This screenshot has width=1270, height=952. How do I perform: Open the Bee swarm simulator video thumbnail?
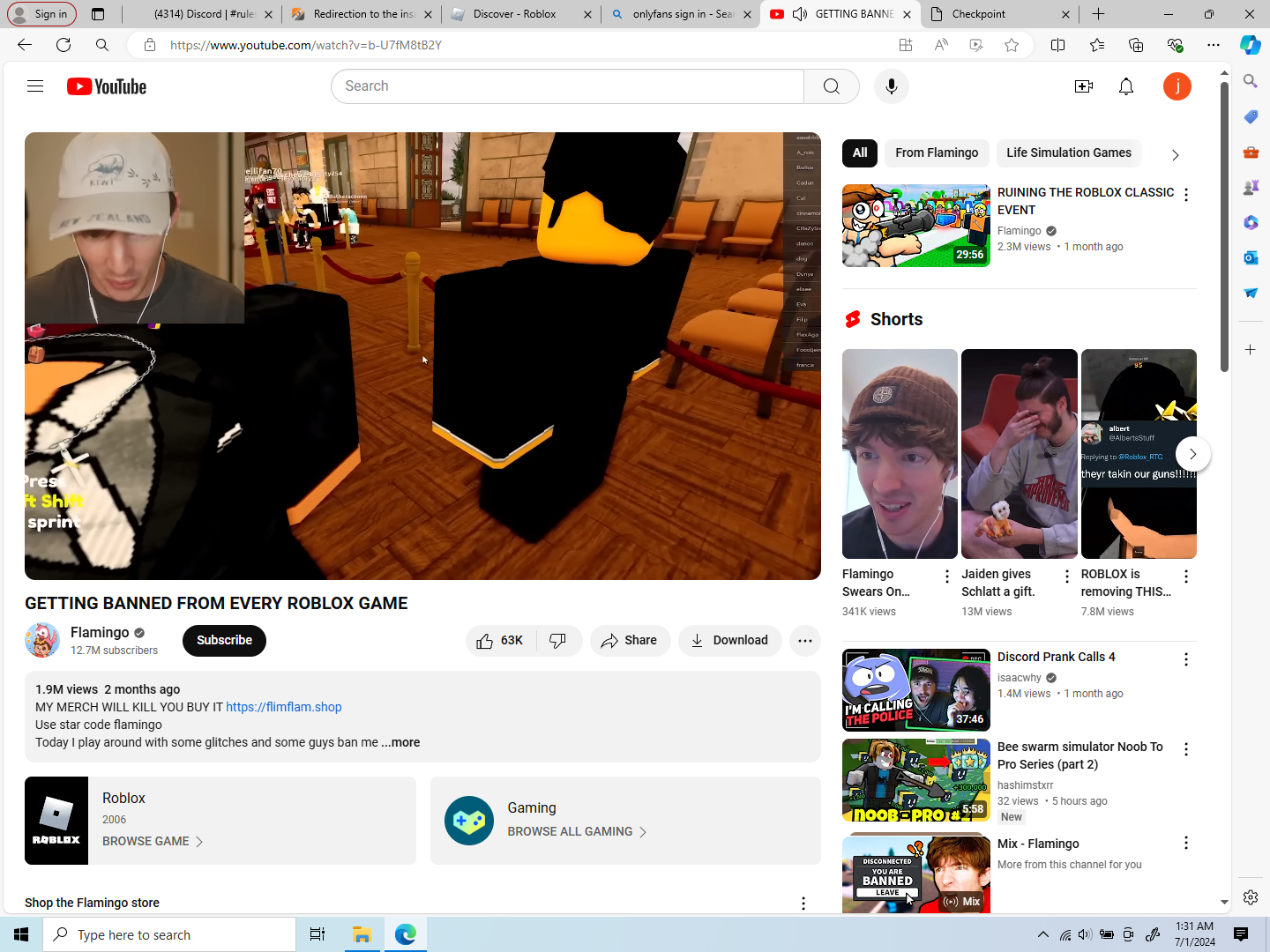point(916,780)
